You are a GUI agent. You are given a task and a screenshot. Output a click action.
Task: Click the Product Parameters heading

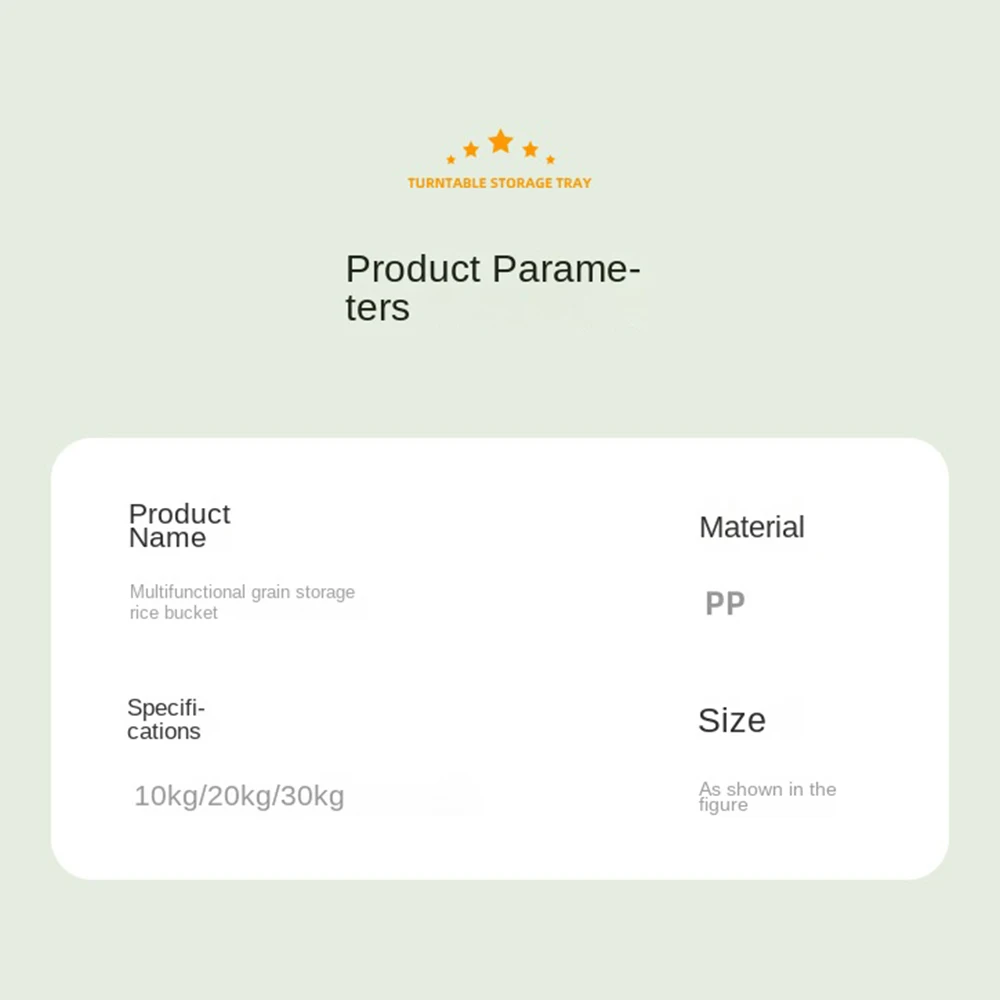492,288
